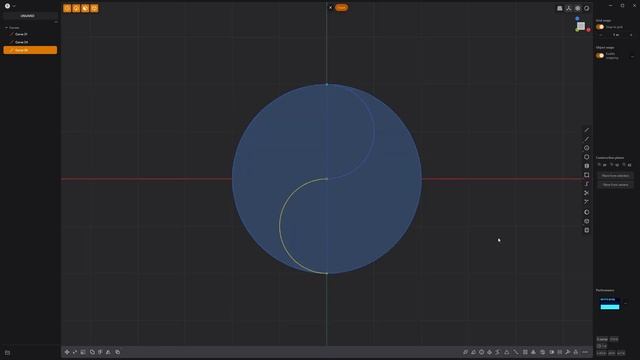The width and height of the screenshot is (640, 360).
Task: Click the gray cube in orientation gizmo
Action: pos(581,26)
